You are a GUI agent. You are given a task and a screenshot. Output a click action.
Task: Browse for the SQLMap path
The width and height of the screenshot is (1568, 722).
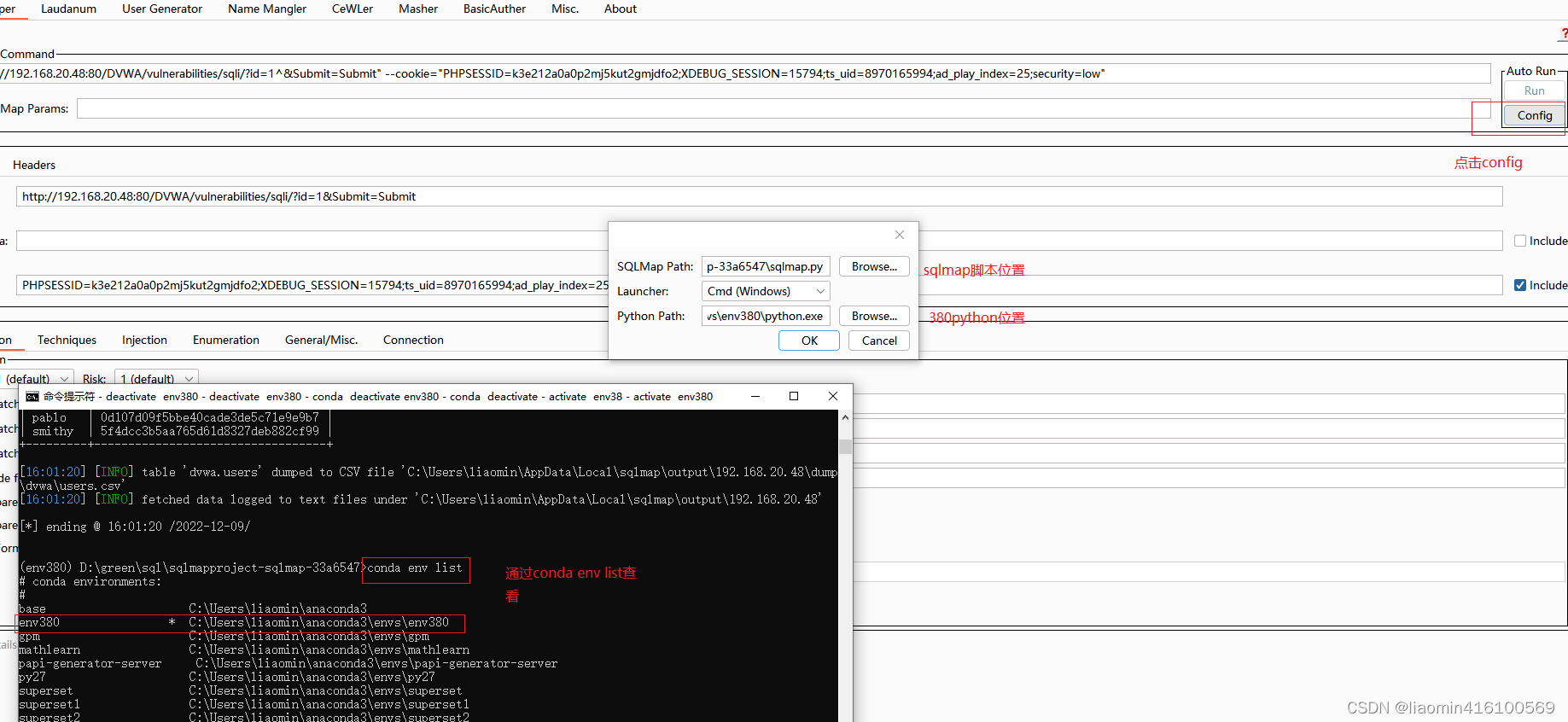[x=874, y=266]
